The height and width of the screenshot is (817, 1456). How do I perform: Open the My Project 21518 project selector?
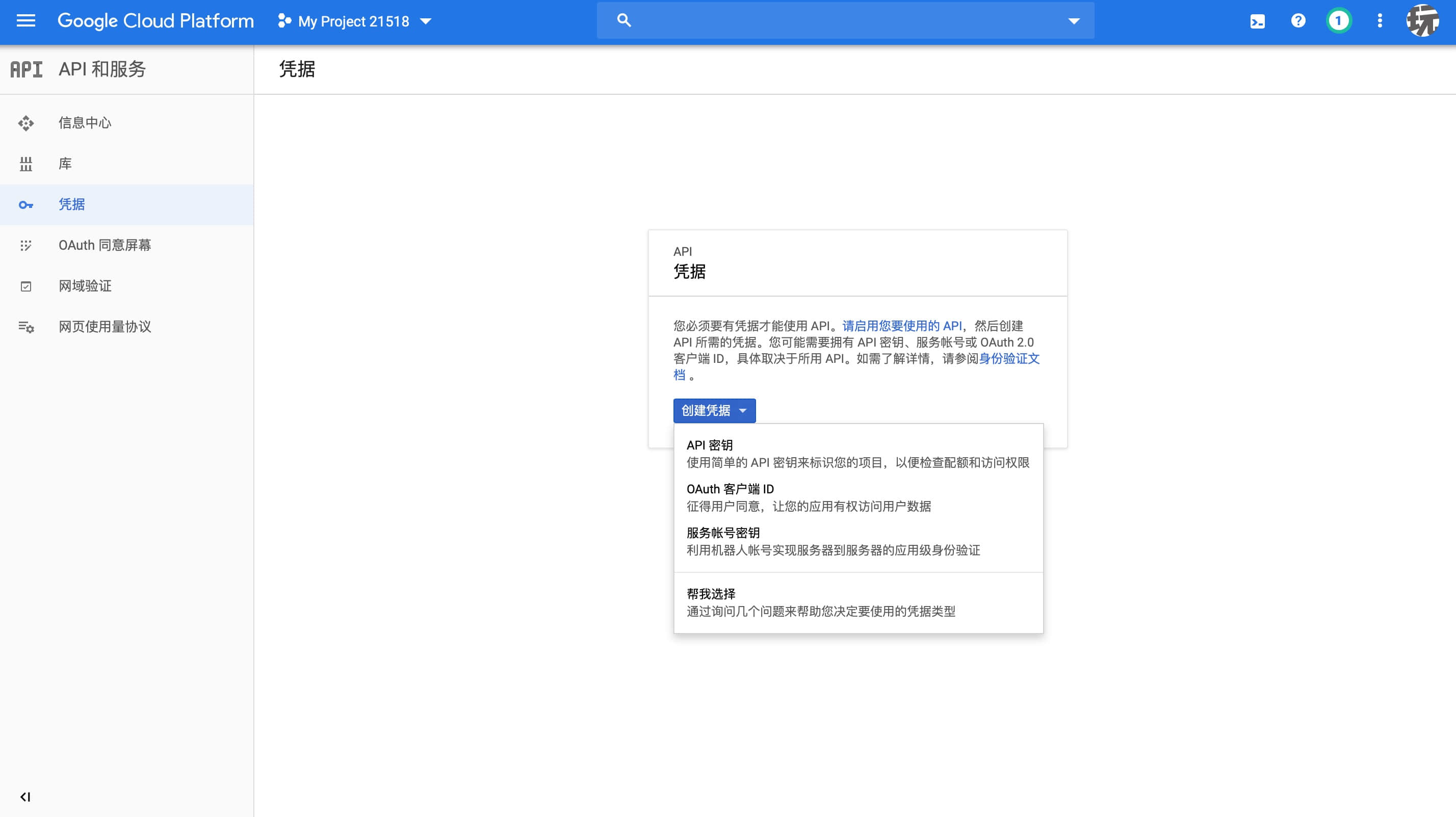[x=355, y=21]
